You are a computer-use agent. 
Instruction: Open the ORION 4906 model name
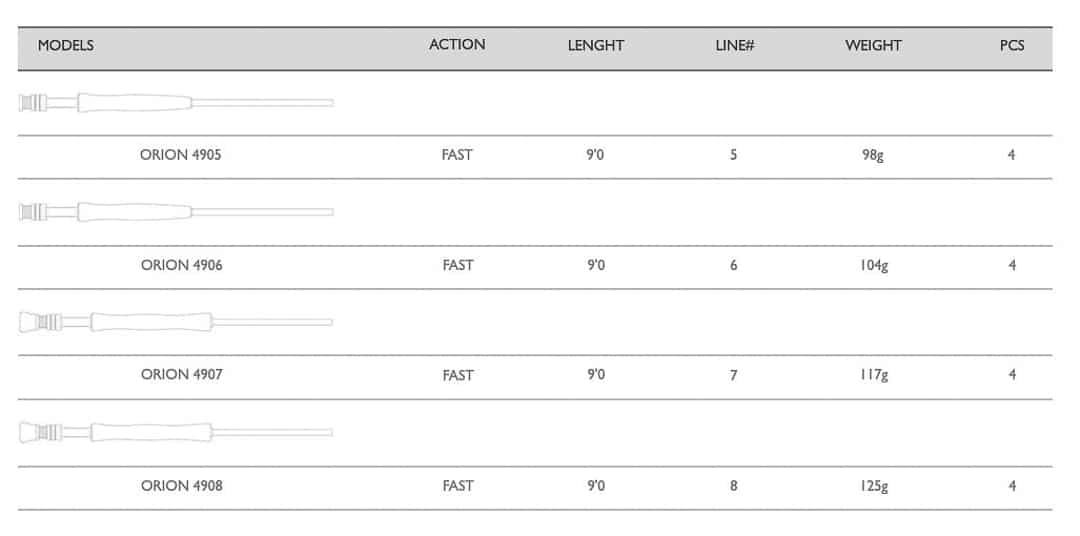[182, 265]
